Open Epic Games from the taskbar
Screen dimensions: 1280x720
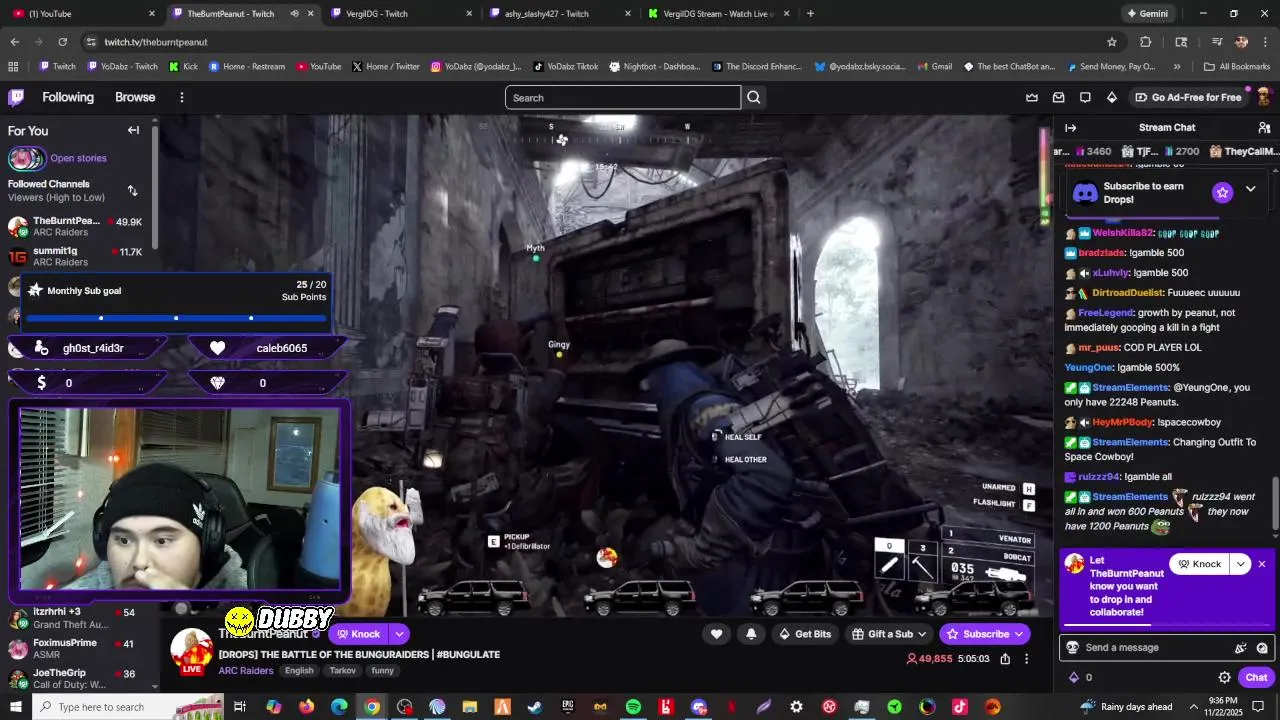click(568, 707)
